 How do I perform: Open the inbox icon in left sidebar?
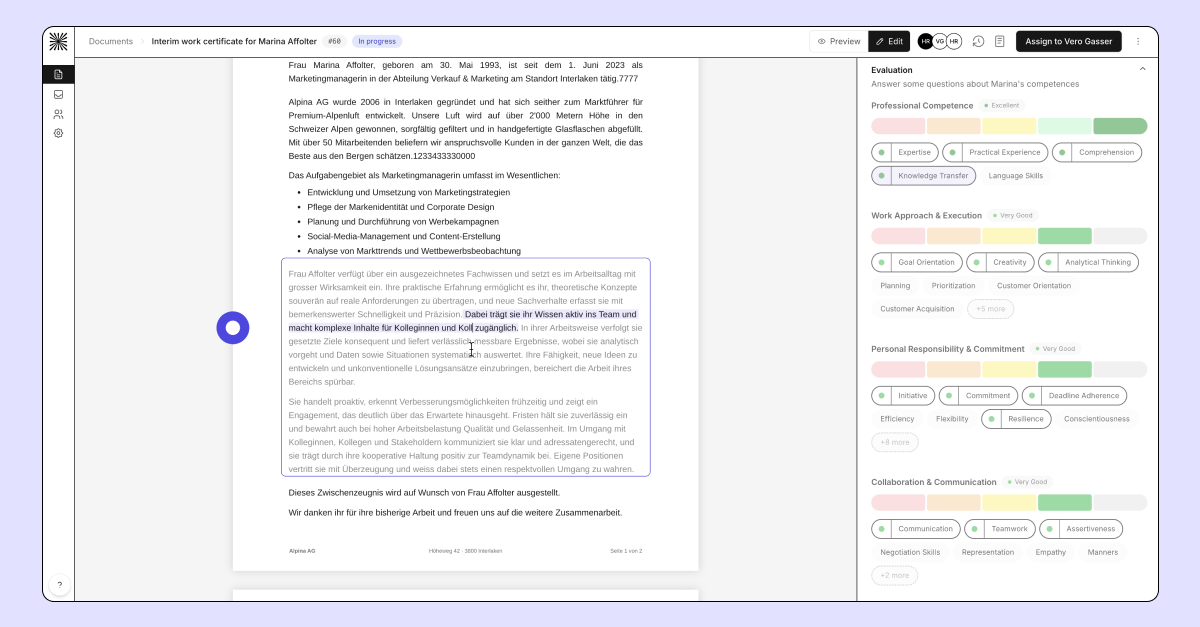[58, 94]
